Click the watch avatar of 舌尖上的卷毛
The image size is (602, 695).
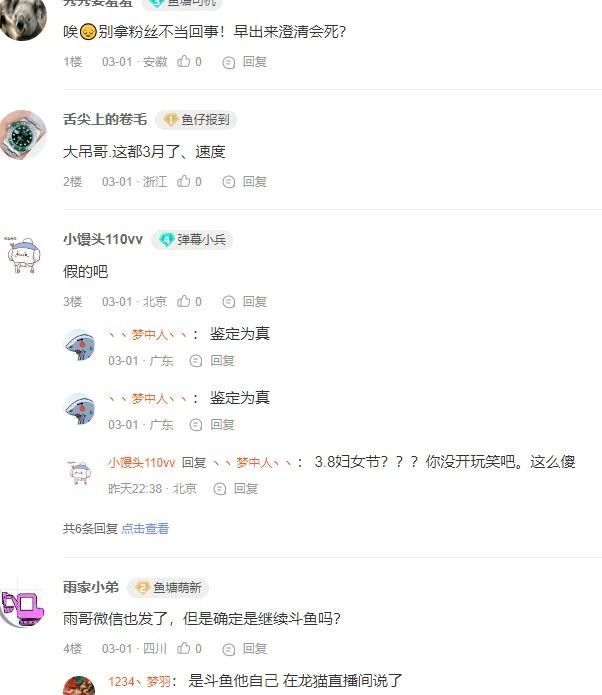23,135
